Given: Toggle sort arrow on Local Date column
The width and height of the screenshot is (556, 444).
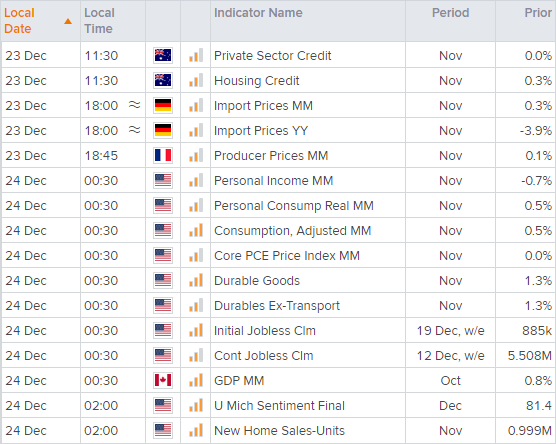Looking at the screenshot, I should [68, 22].
